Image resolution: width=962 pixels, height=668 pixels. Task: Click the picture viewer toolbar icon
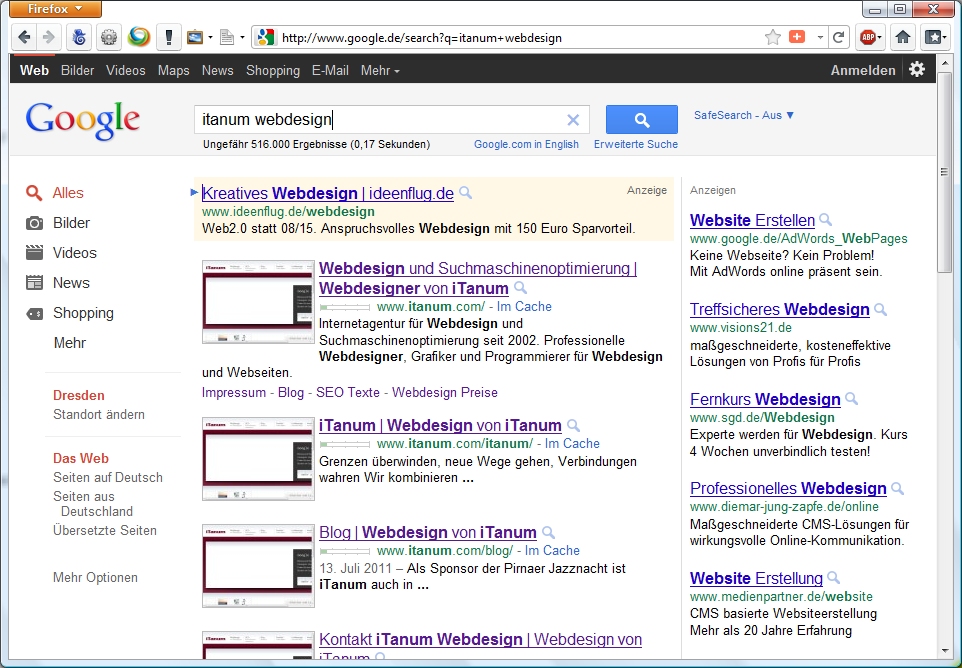(x=195, y=37)
